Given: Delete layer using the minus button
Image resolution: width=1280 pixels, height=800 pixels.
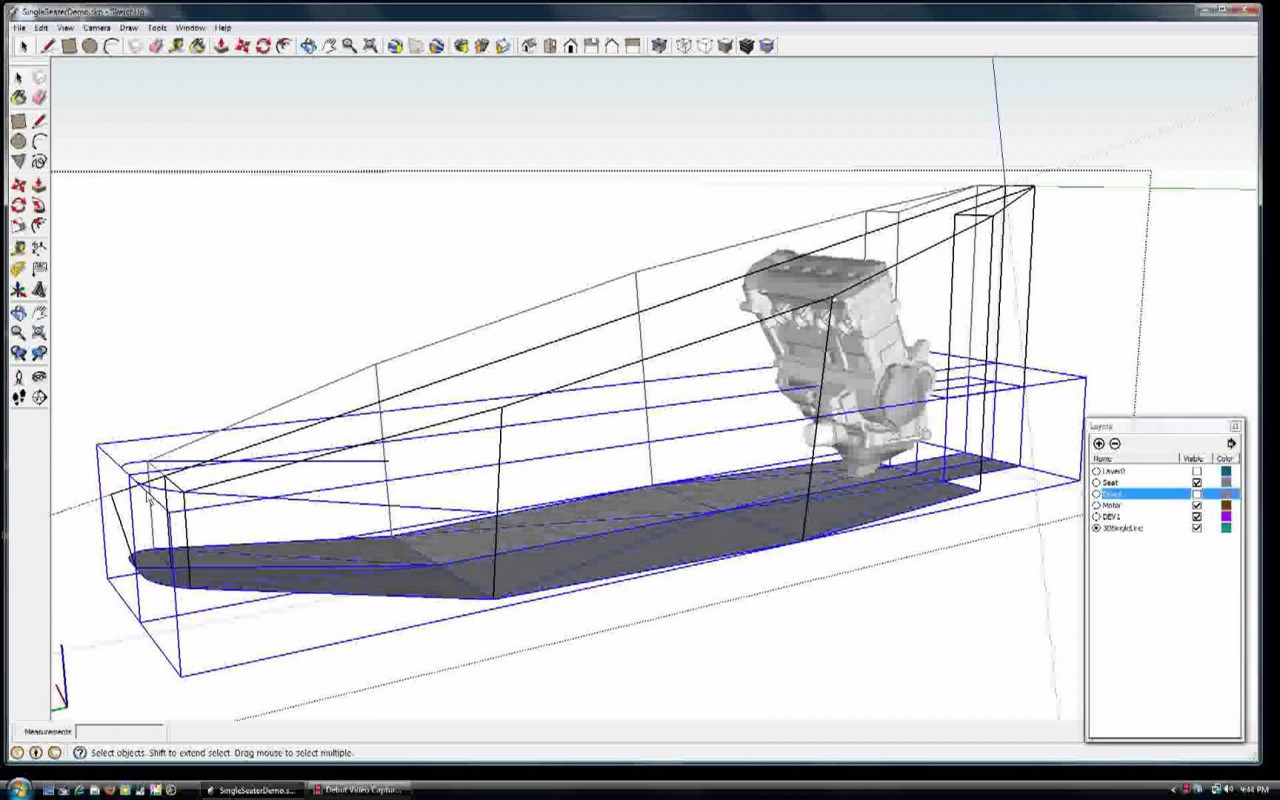Looking at the screenshot, I should (x=1115, y=444).
